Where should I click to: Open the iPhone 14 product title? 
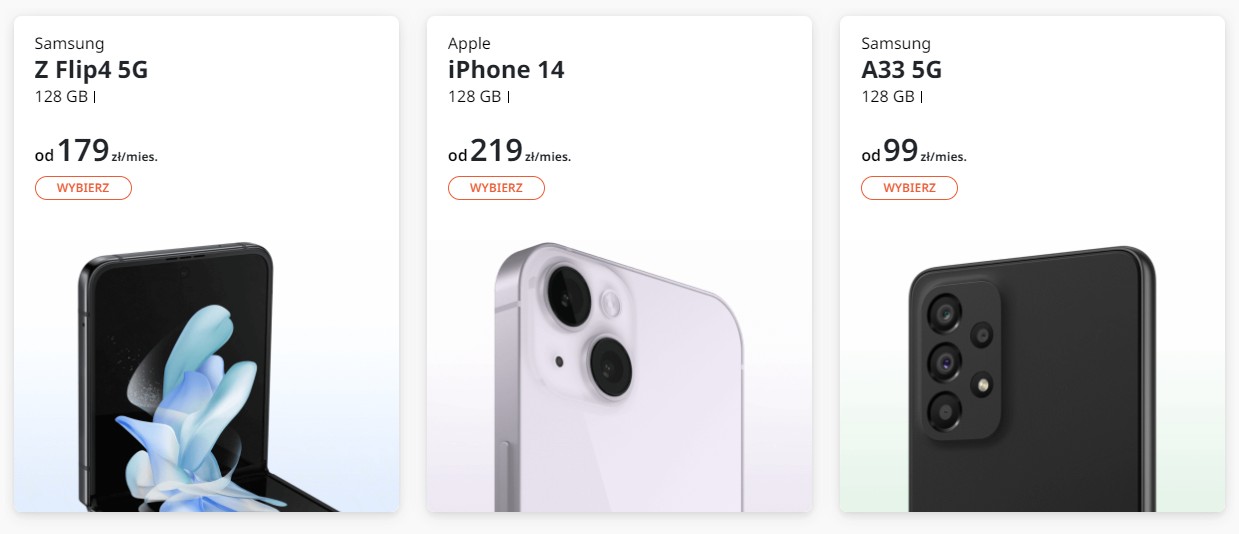[506, 70]
